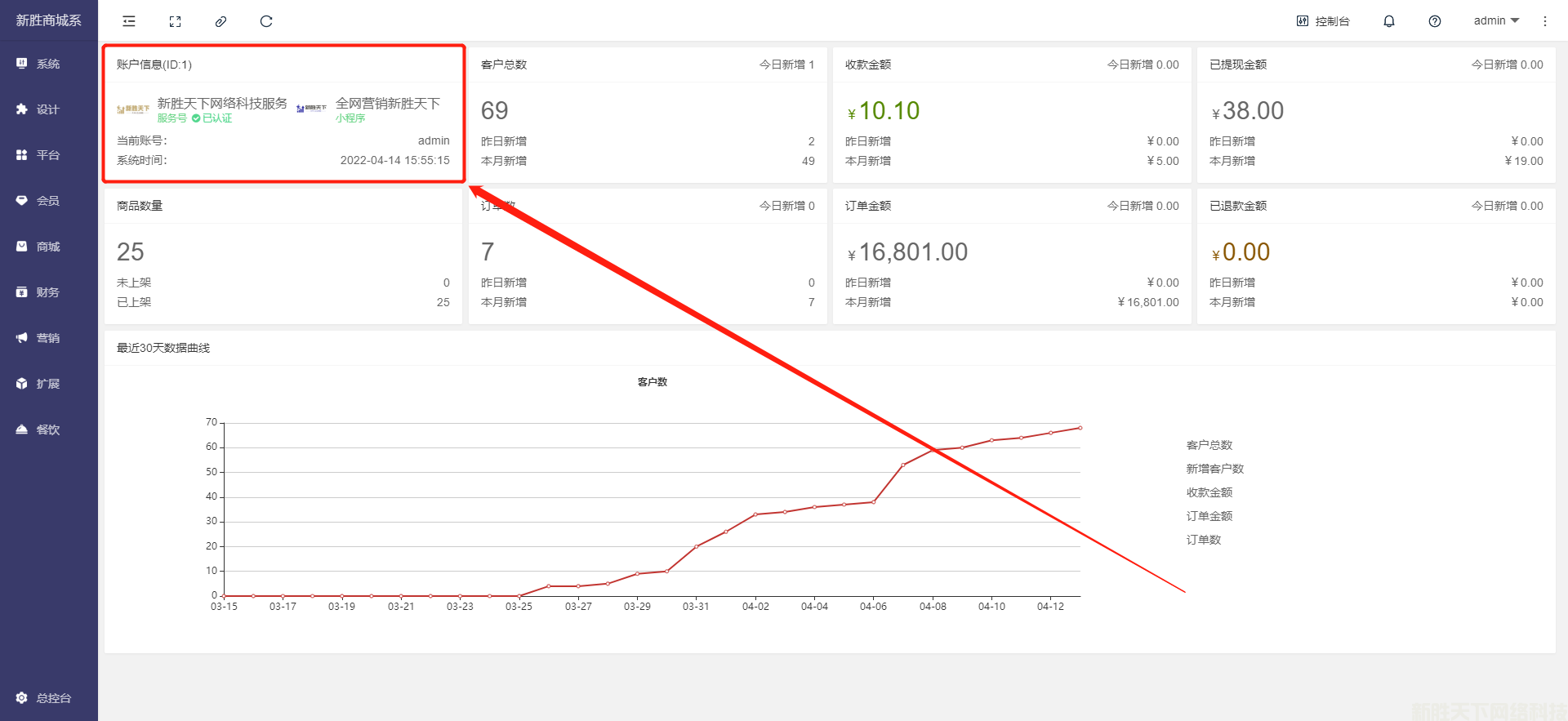Toggle 客户总数 series in chart legend
Screen dimensions: 1568x721
click(x=1209, y=445)
